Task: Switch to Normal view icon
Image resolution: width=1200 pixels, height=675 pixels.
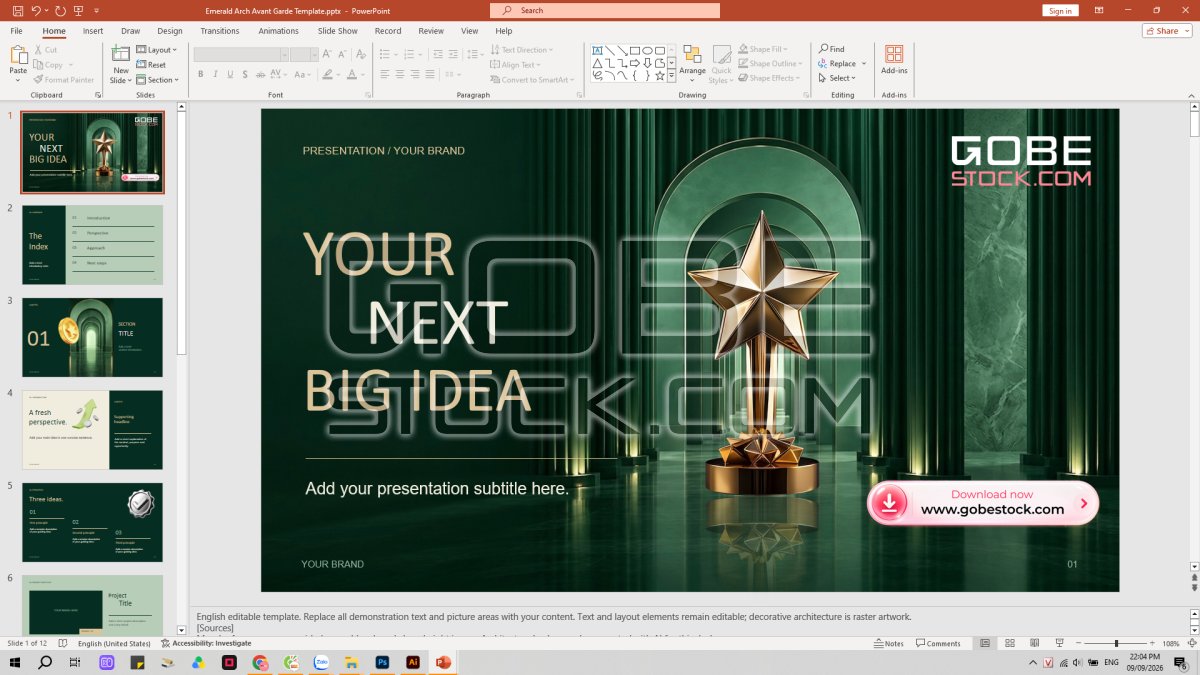Action: 985,643
